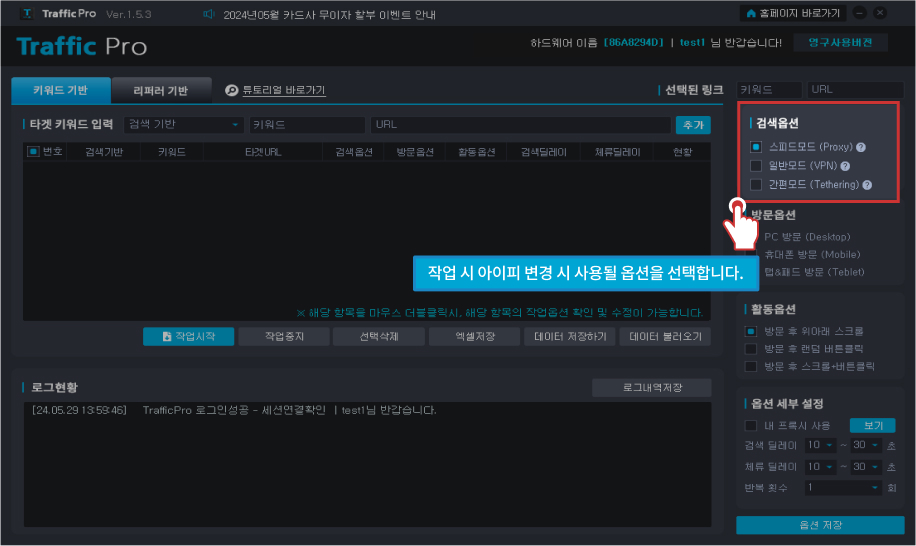Click help icon next to 간편모드 (Tethering)
Image resolution: width=916 pixels, height=546 pixels.
pyautogui.click(x=868, y=185)
